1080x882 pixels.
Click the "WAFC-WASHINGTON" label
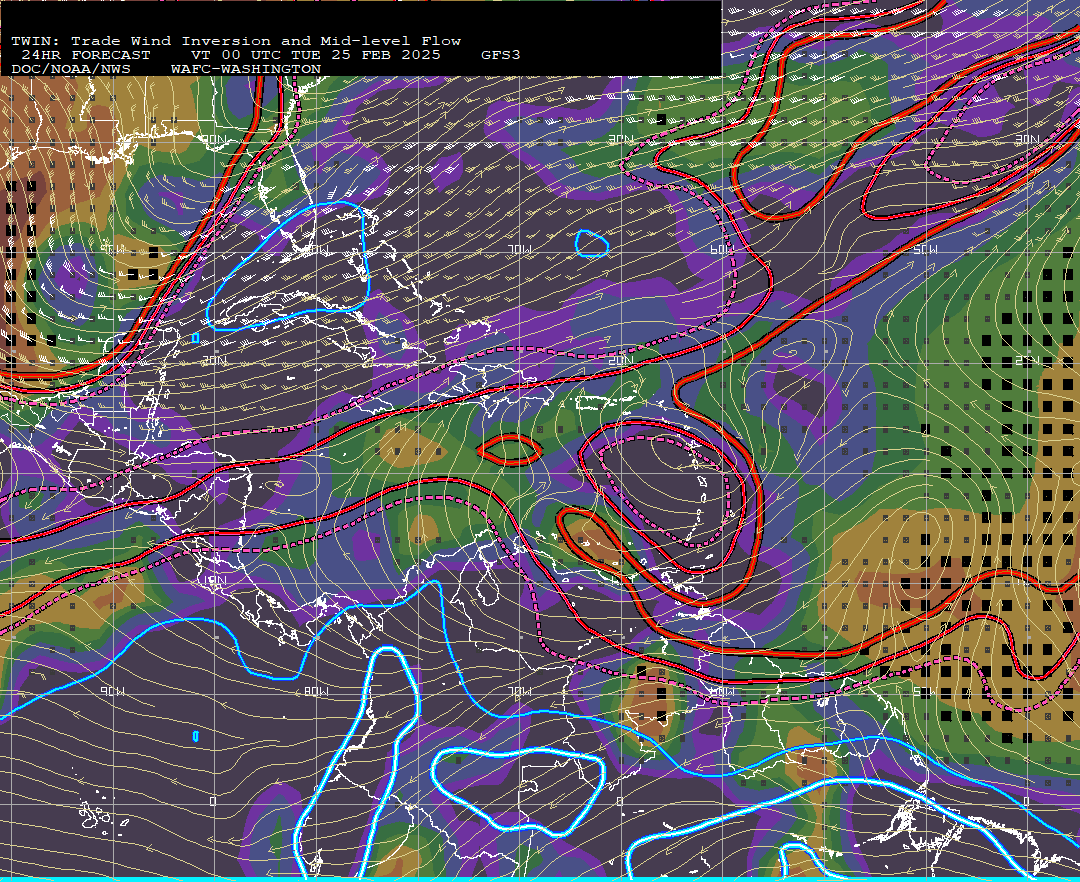pyautogui.click(x=246, y=70)
